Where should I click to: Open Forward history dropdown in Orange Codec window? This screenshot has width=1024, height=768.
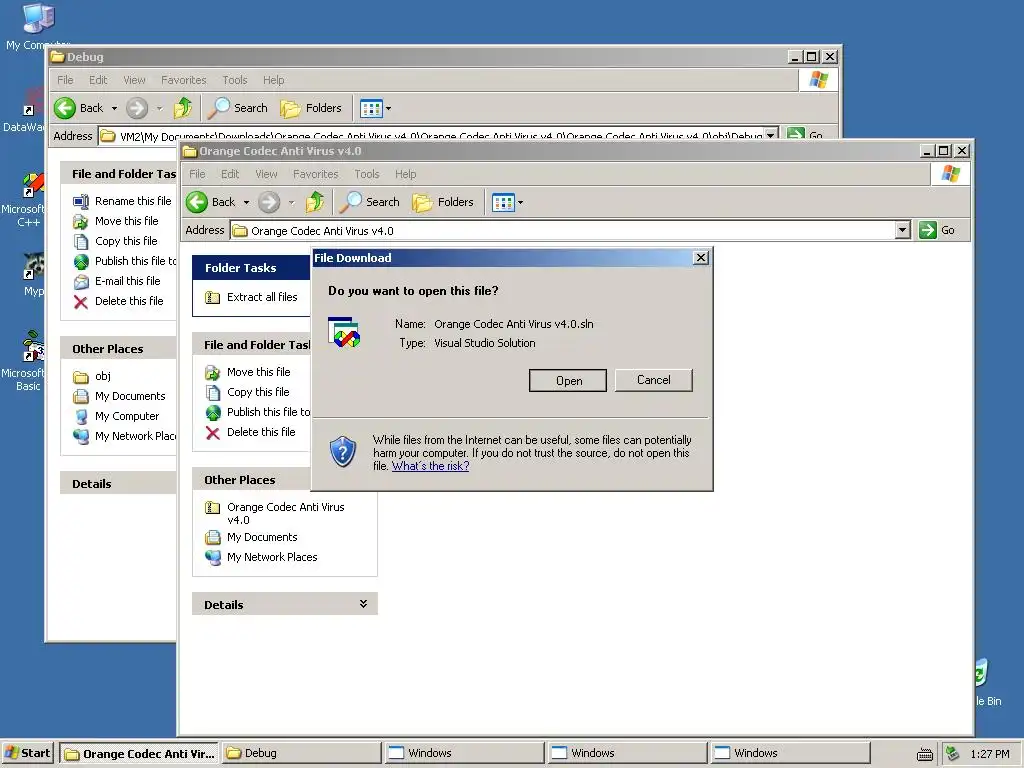click(x=291, y=202)
